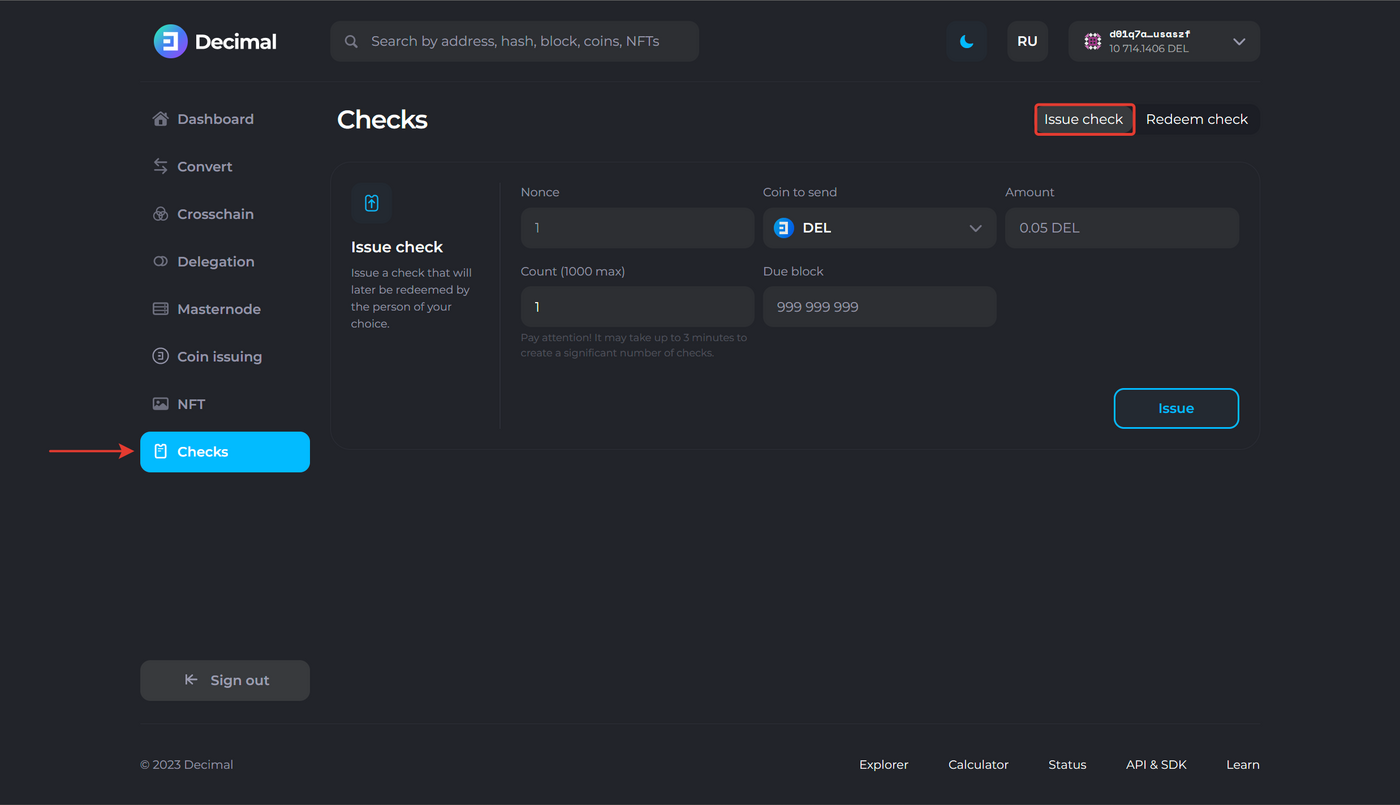
Task: Toggle dark mode moon icon
Action: click(967, 42)
